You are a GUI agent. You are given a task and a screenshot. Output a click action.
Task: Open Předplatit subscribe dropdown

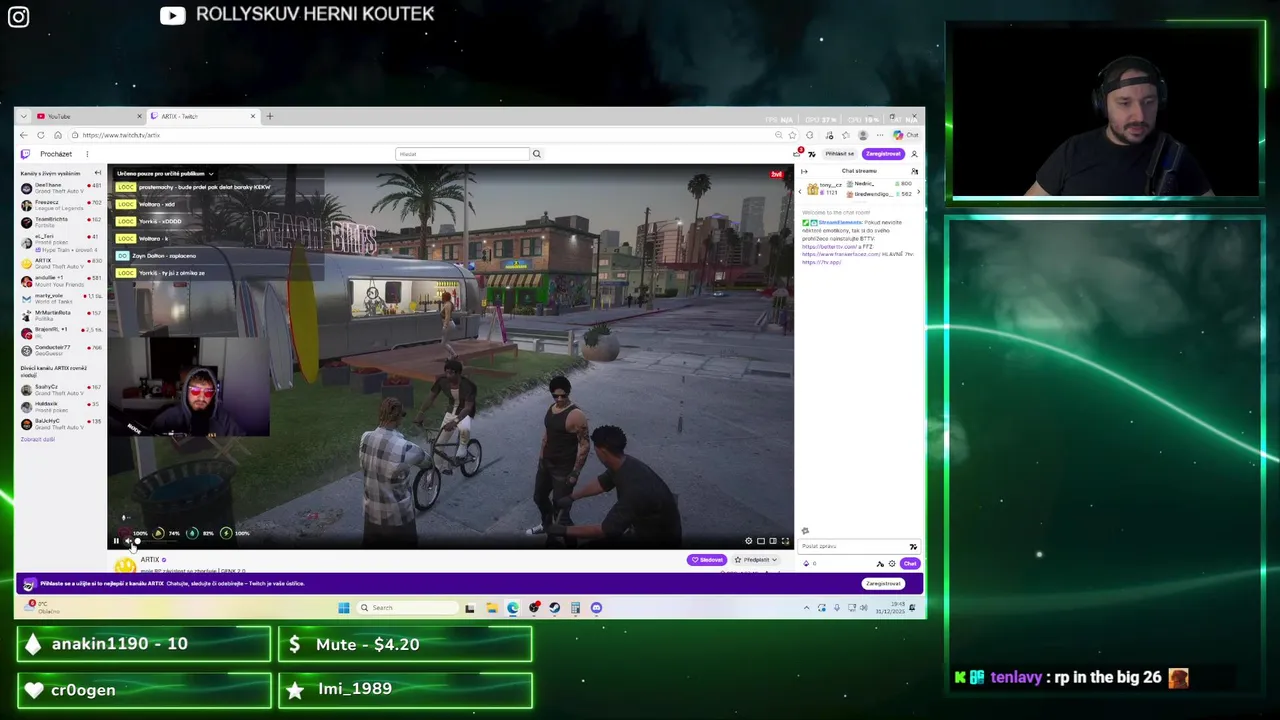pos(756,560)
